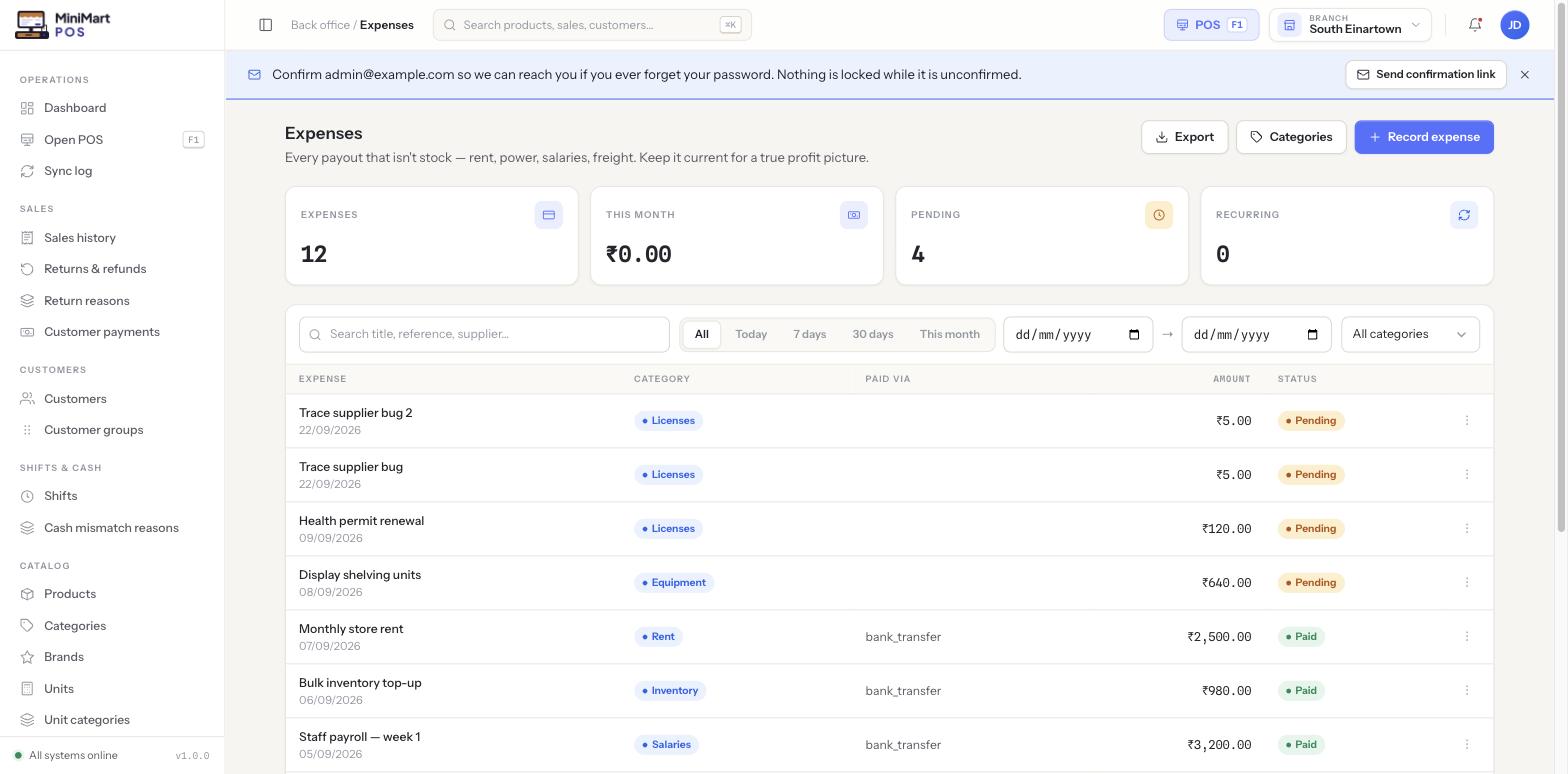Open row actions for Trace supplier bug 2
Image resolution: width=1568 pixels, height=774 pixels.
point(1467,421)
